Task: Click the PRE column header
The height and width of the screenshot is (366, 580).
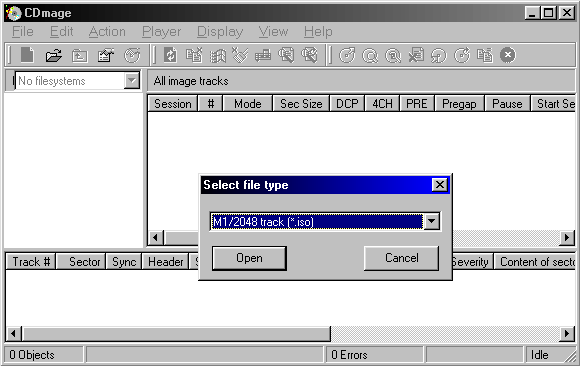Action: pos(417,104)
